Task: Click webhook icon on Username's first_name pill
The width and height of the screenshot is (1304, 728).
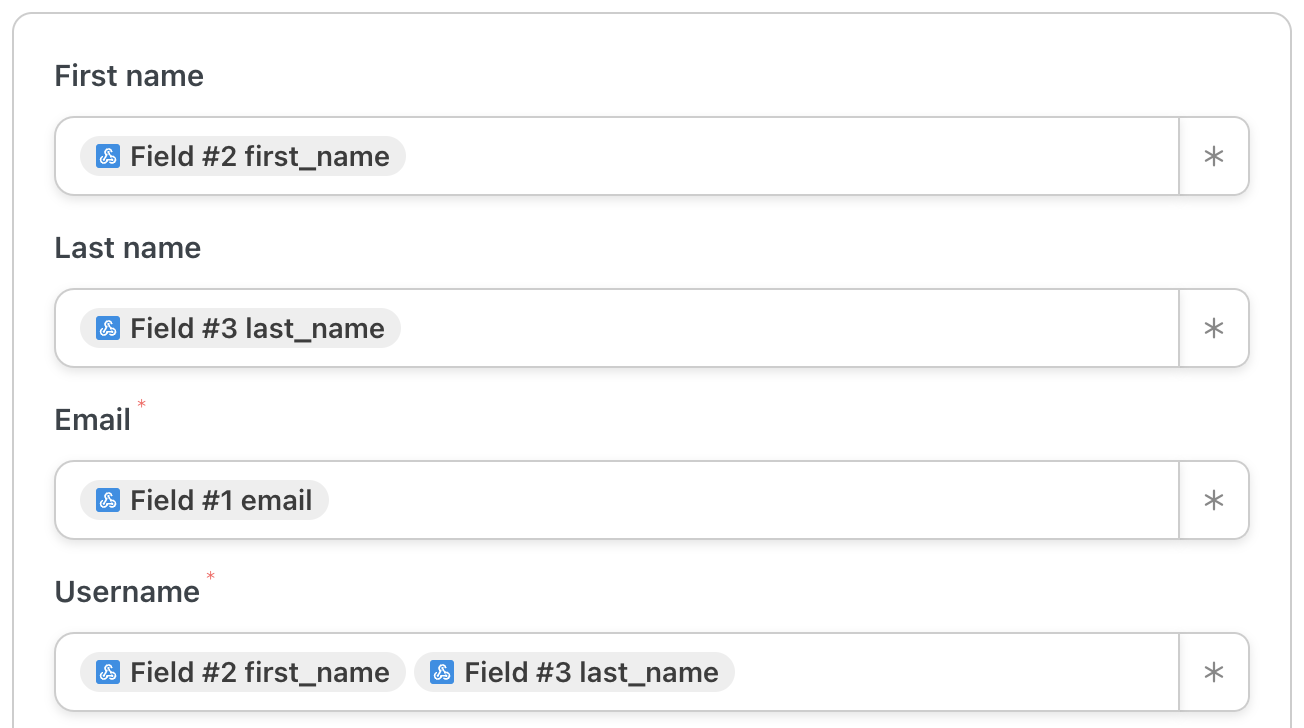Action: [x=108, y=673]
